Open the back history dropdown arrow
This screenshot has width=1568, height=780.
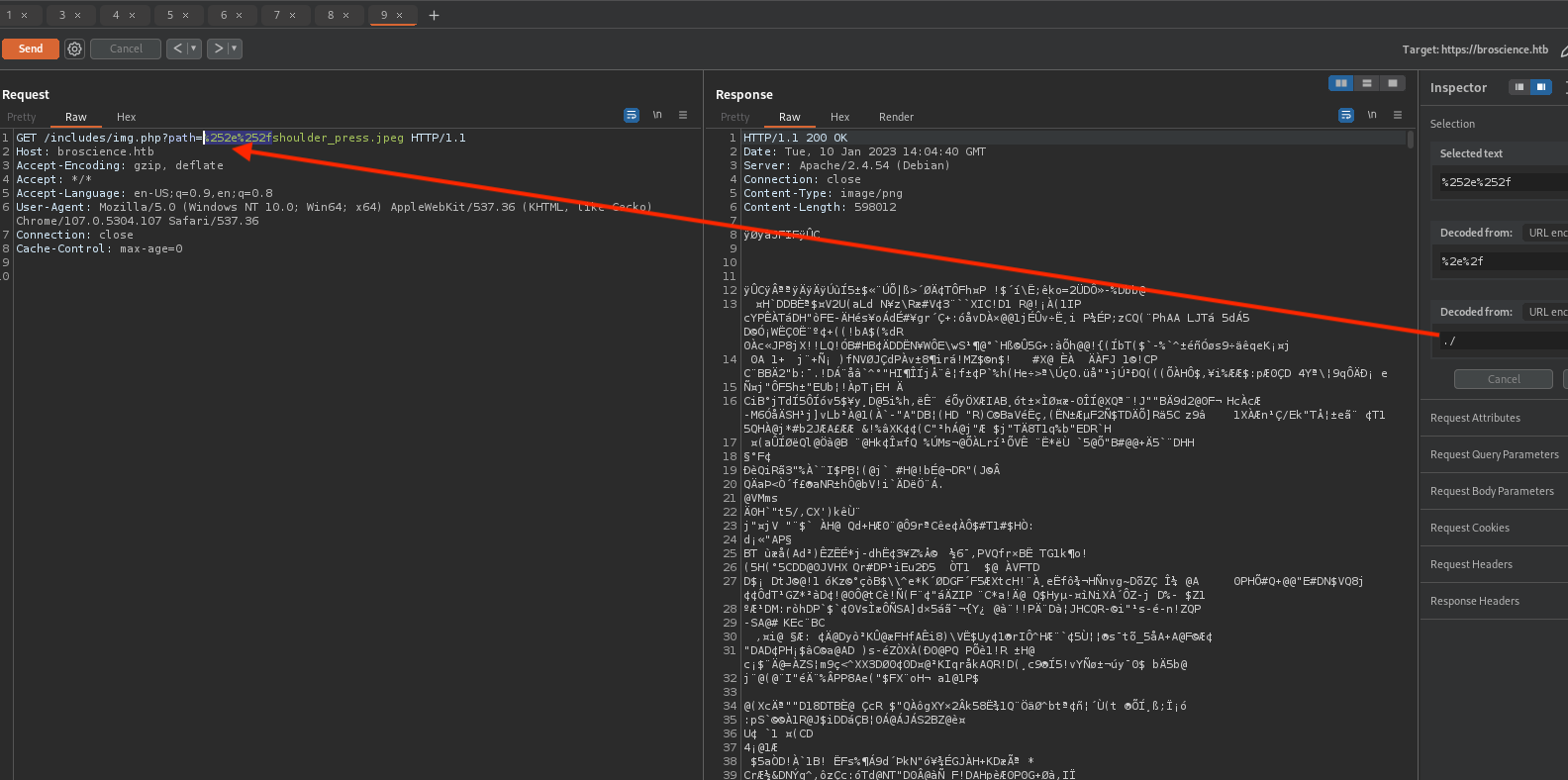(194, 49)
